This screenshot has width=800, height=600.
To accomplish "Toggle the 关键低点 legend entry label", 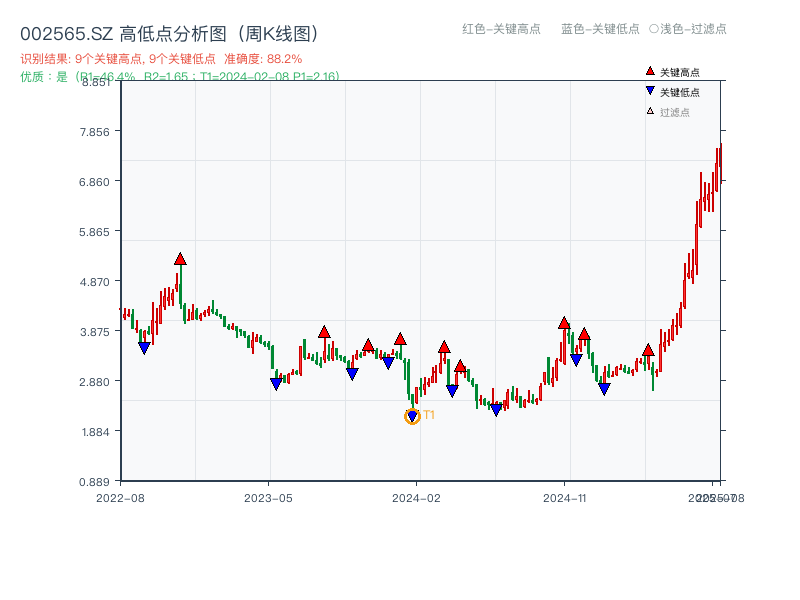I will coord(680,92).
